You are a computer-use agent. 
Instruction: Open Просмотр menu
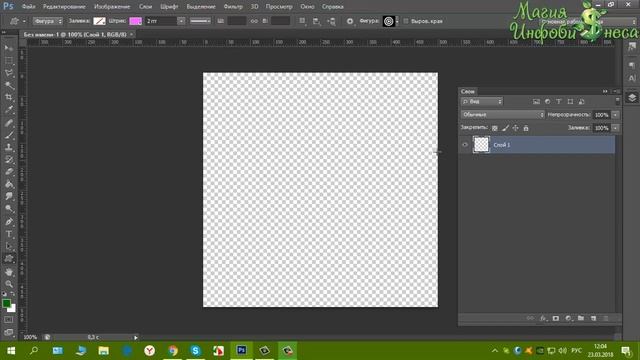279,7
